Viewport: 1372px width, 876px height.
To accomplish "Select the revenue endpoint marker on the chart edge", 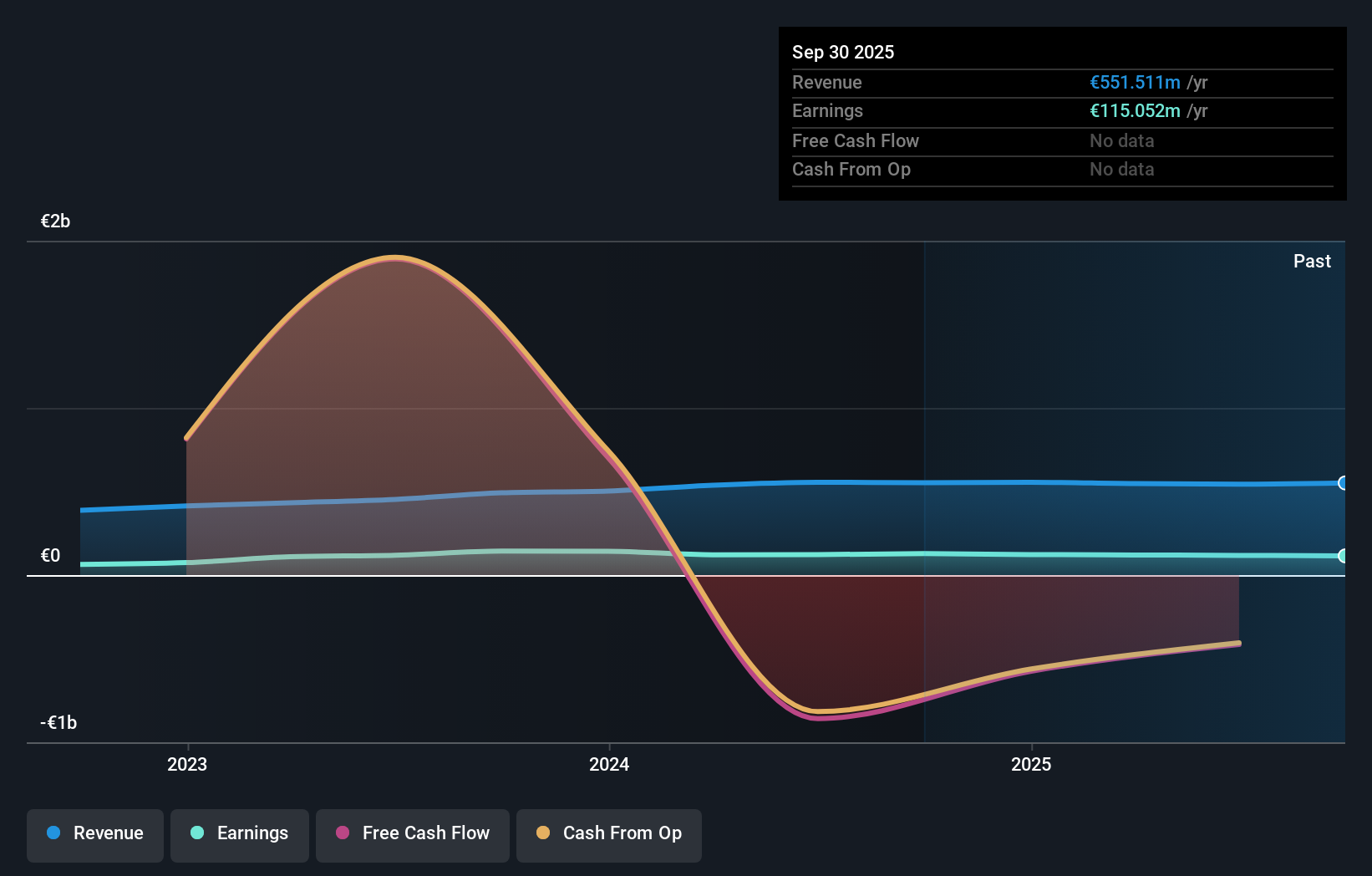I will (1344, 483).
